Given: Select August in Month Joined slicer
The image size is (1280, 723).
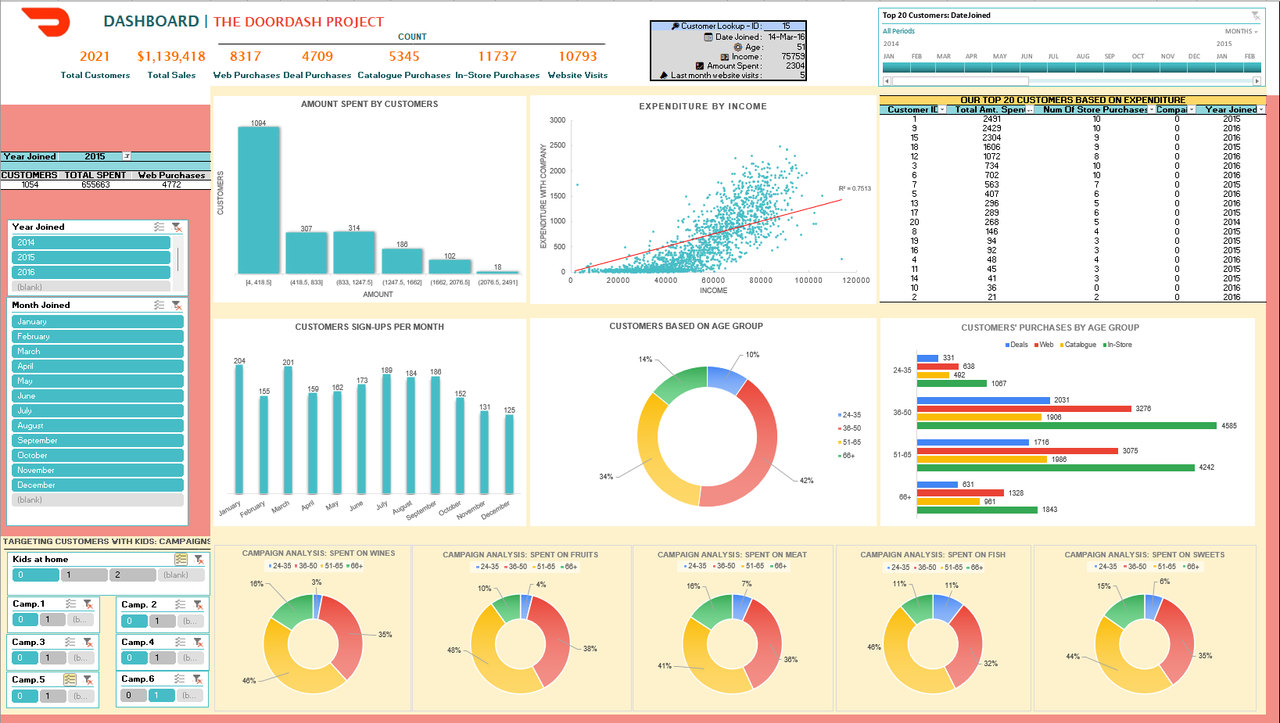Looking at the screenshot, I should point(98,425).
